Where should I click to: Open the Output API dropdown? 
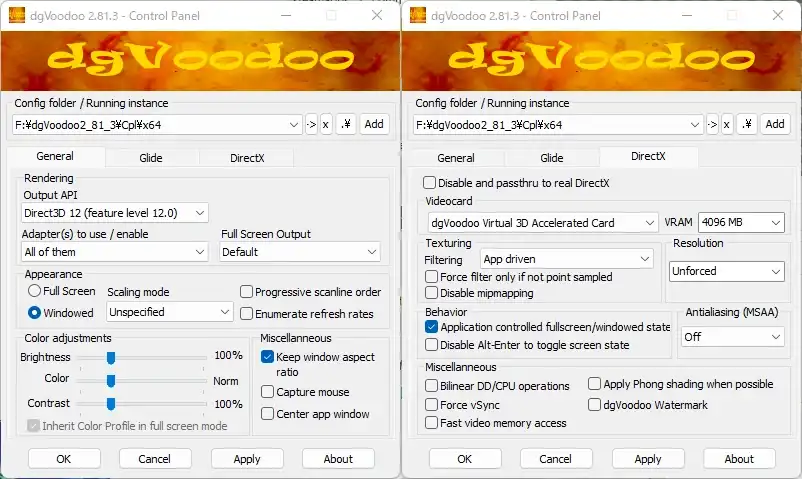(115, 213)
